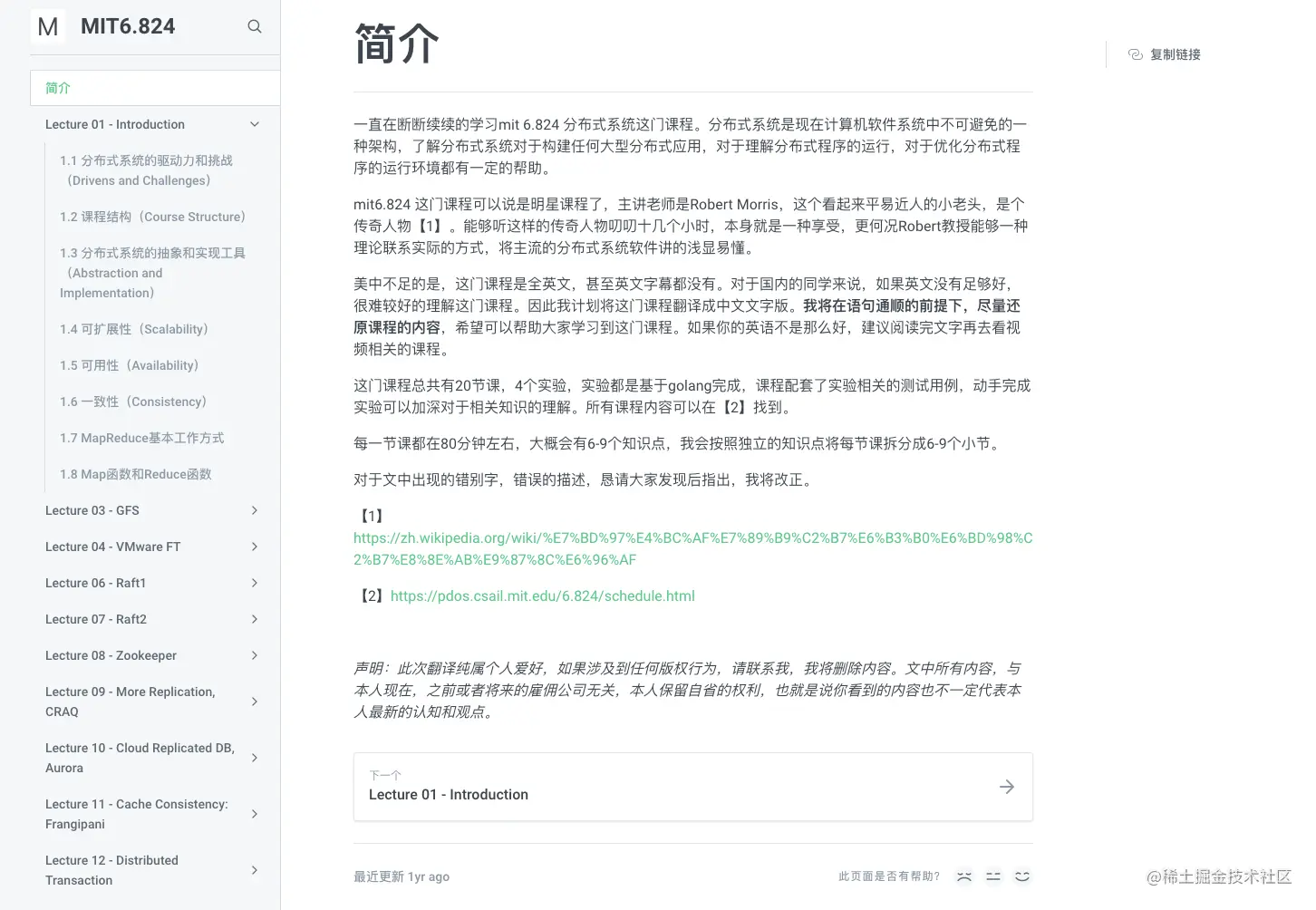Expand Lecture 04 - VMware FT chevron

(x=255, y=547)
